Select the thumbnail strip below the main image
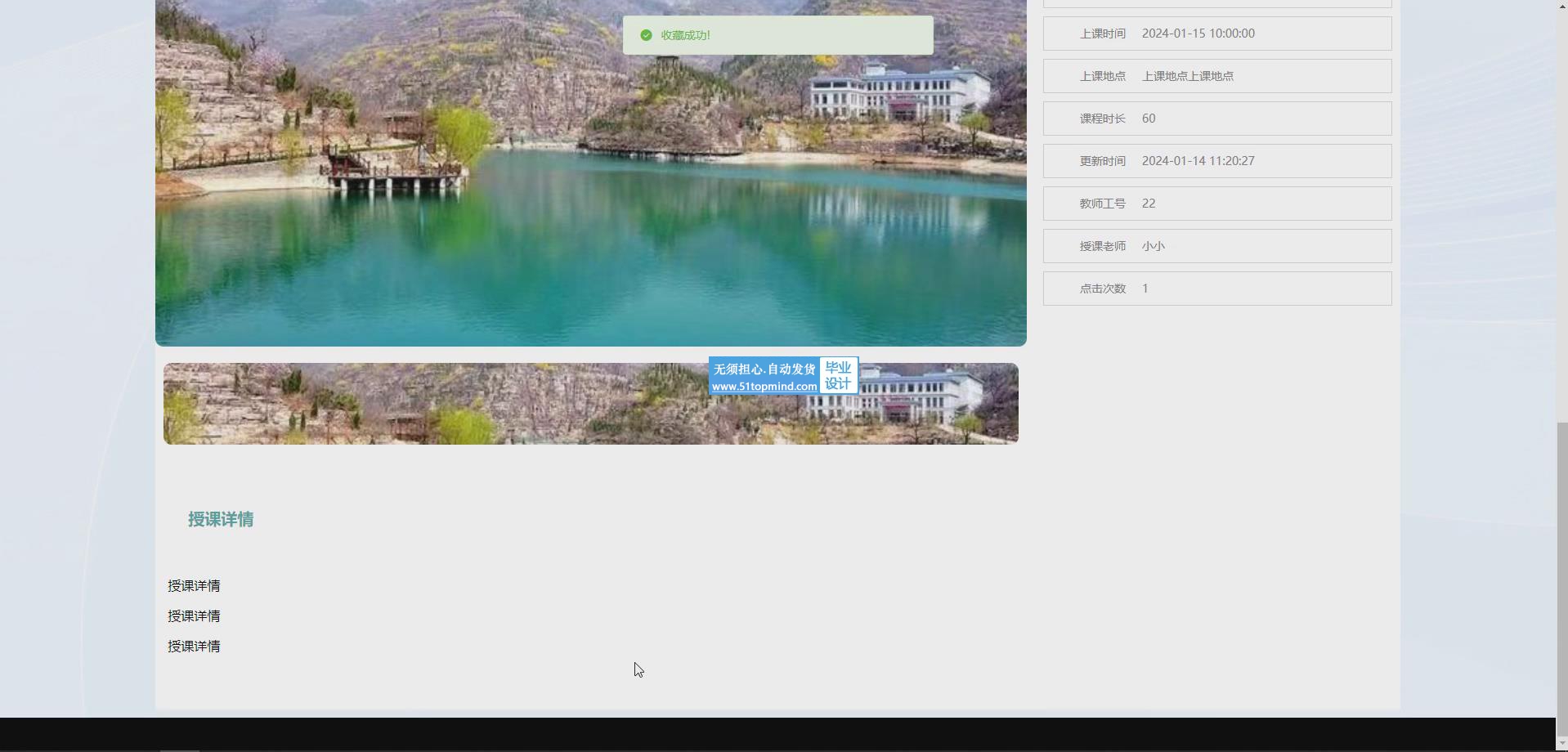The image size is (1568, 752). [590, 404]
